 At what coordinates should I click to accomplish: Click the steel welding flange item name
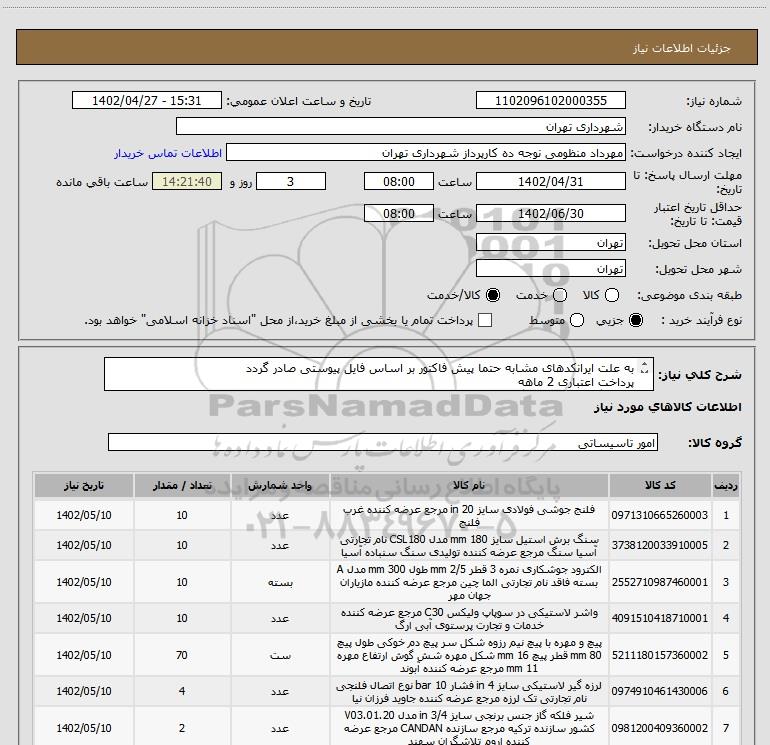click(x=469, y=516)
